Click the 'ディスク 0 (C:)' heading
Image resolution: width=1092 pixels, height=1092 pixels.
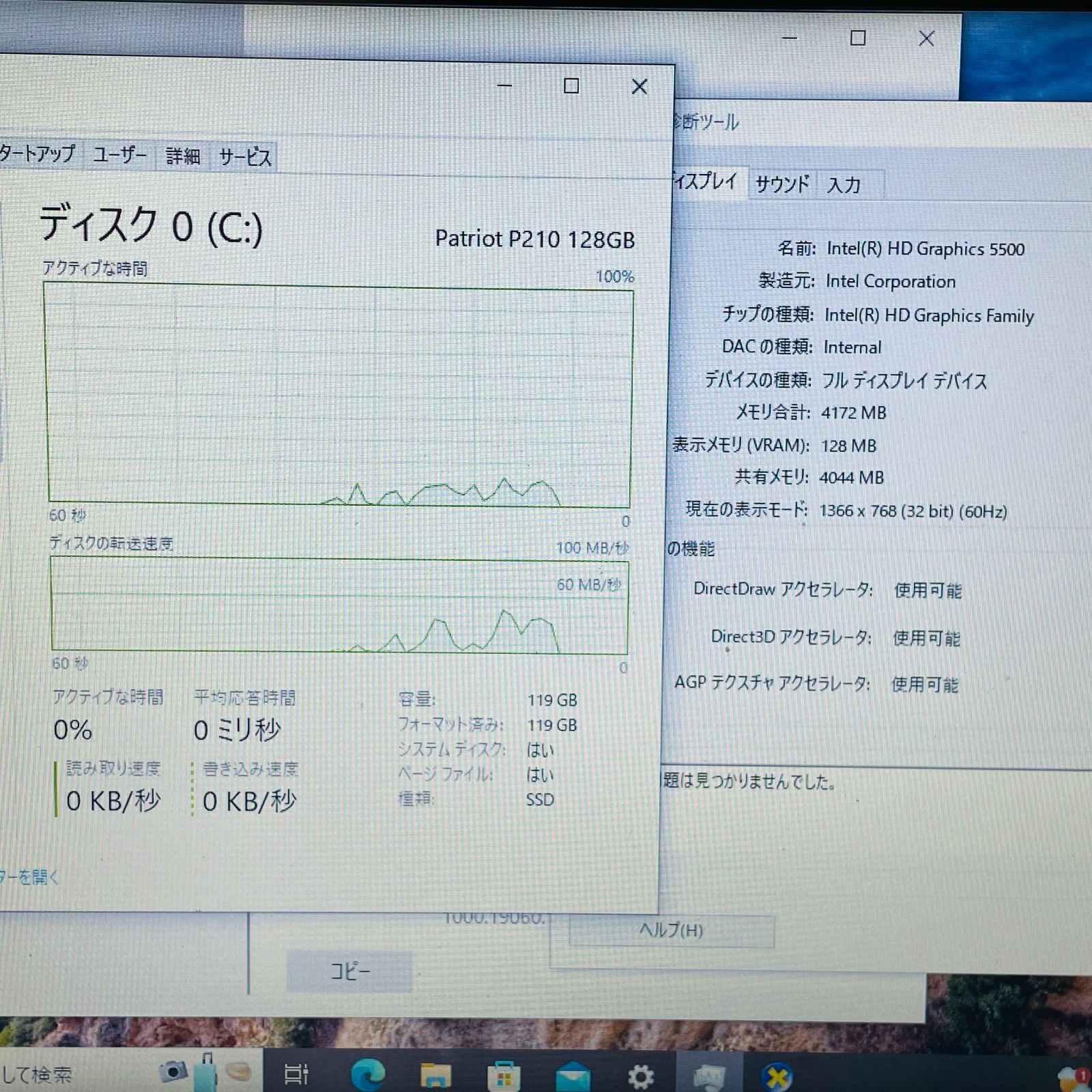coord(151,225)
